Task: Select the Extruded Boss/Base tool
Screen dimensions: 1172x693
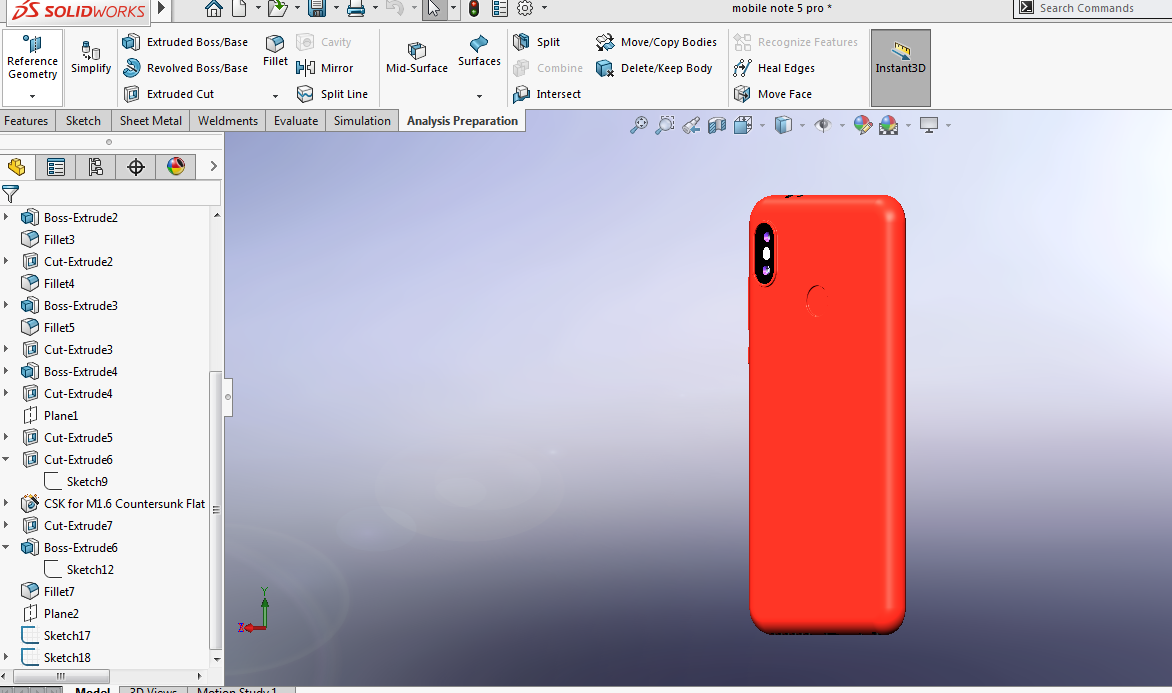Action: pyautogui.click(x=185, y=42)
